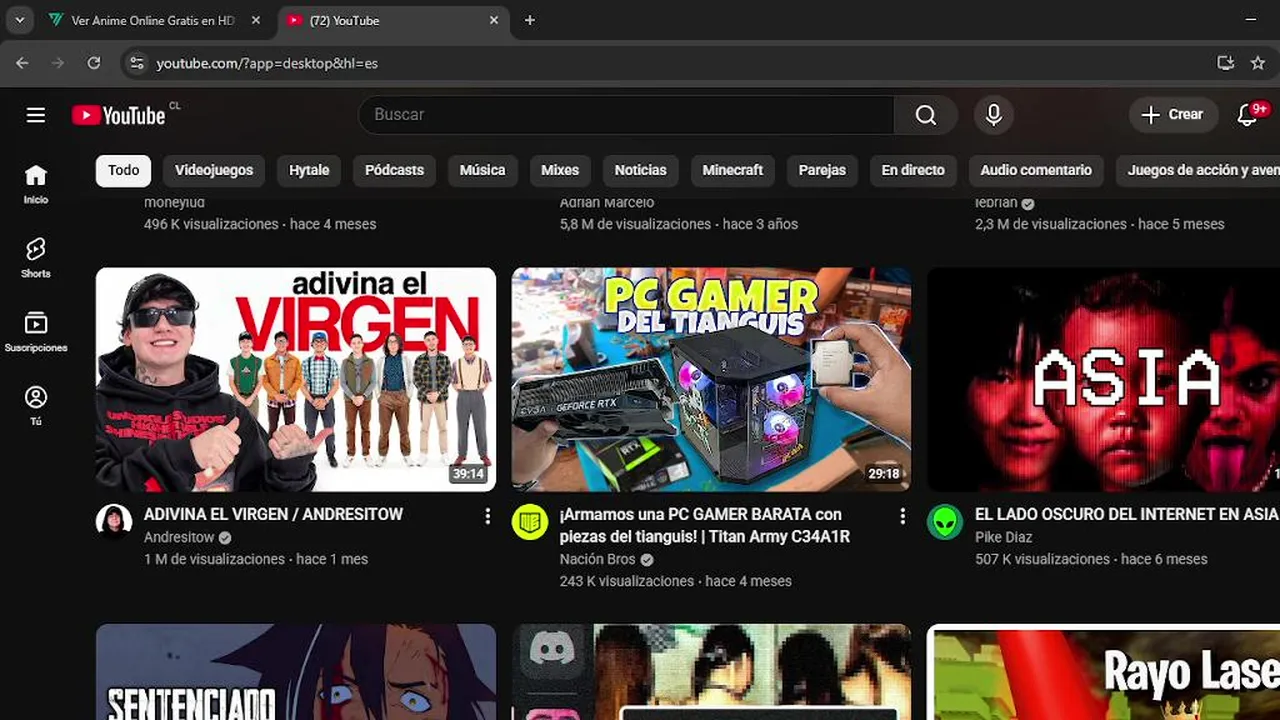
Task: Open Suscripciones in the sidebar
Action: [36, 332]
